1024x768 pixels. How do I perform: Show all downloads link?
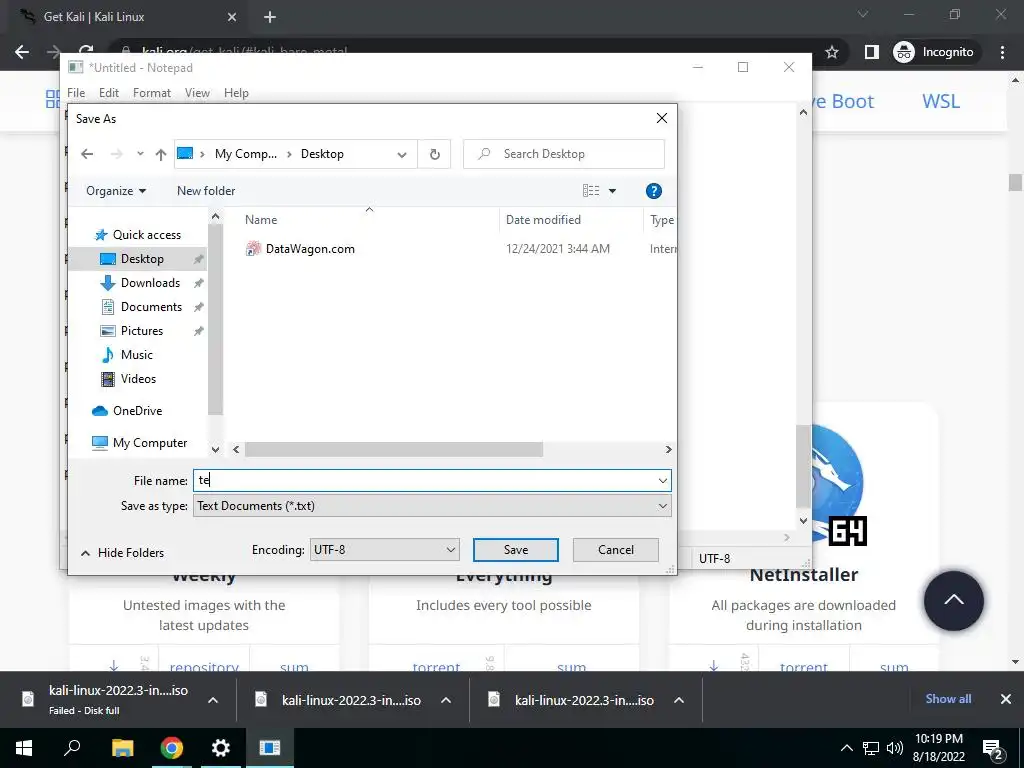point(948,699)
